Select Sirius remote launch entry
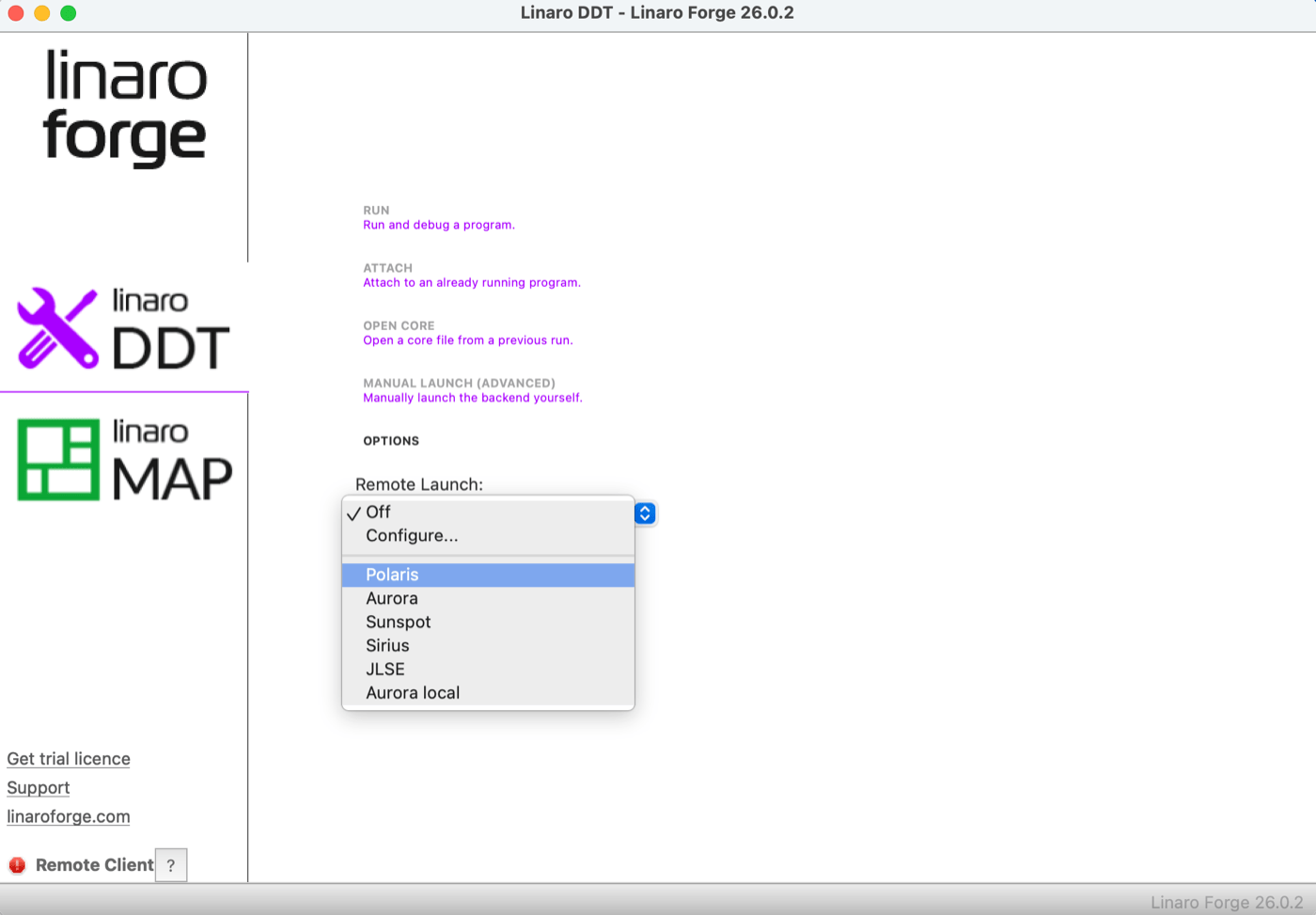The height and width of the screenshot is (915, 1316). pos(488,645)
